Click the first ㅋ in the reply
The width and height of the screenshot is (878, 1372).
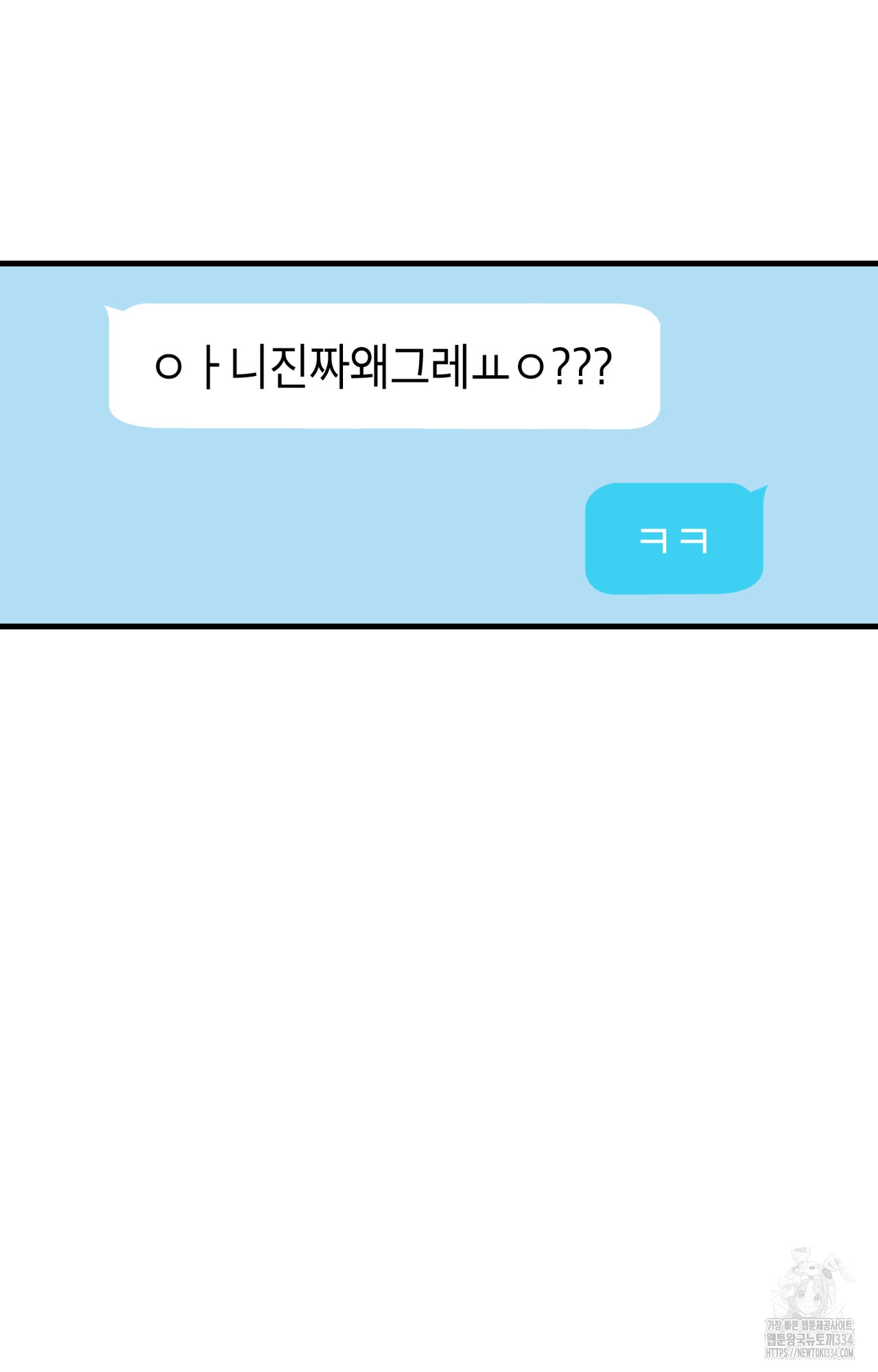pyautogui.click(x=653, y=540)
